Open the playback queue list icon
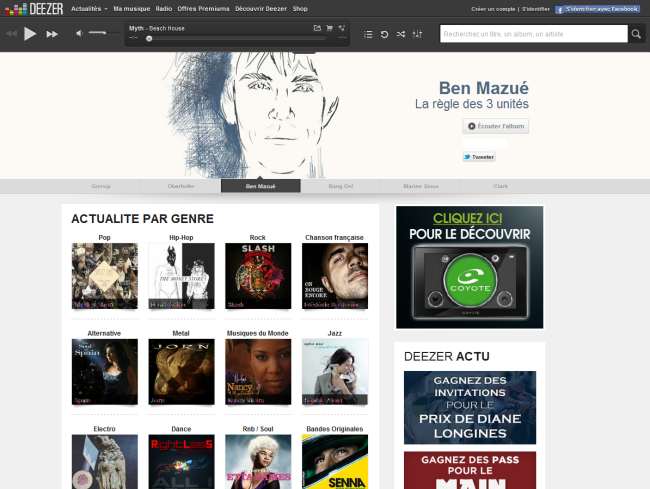 pos(368,34)
